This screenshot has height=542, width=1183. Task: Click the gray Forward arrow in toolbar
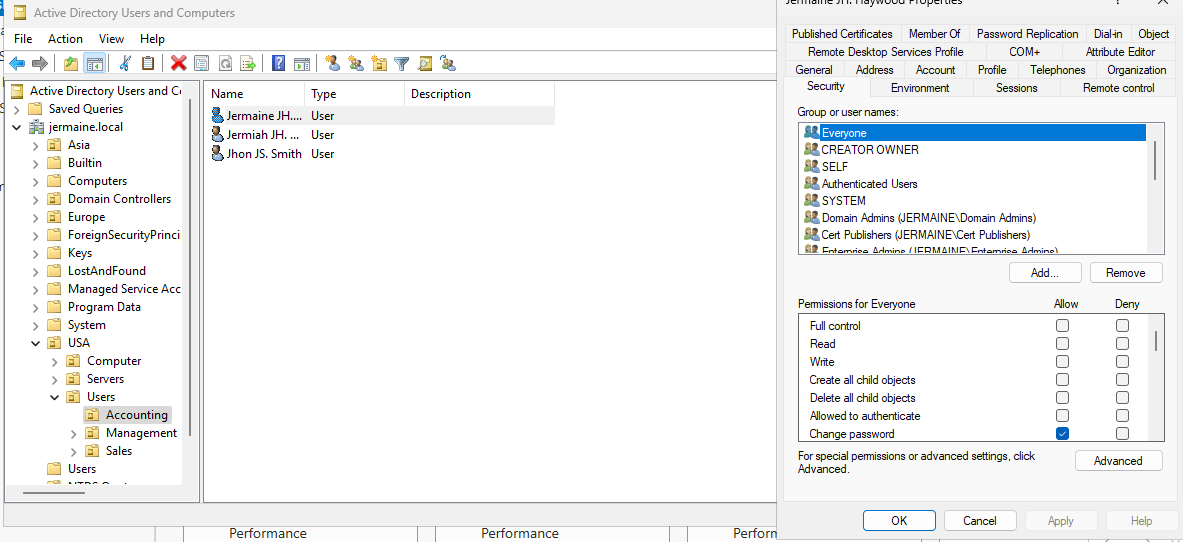click(40, 63)
